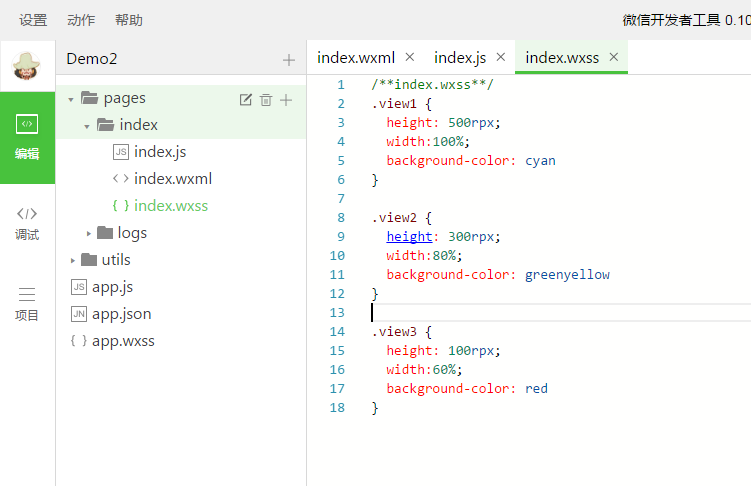Open the 调试 debug panel
The width and height of the screenshot is (755, 486).
pyautogui.click(x=27, y=223)
